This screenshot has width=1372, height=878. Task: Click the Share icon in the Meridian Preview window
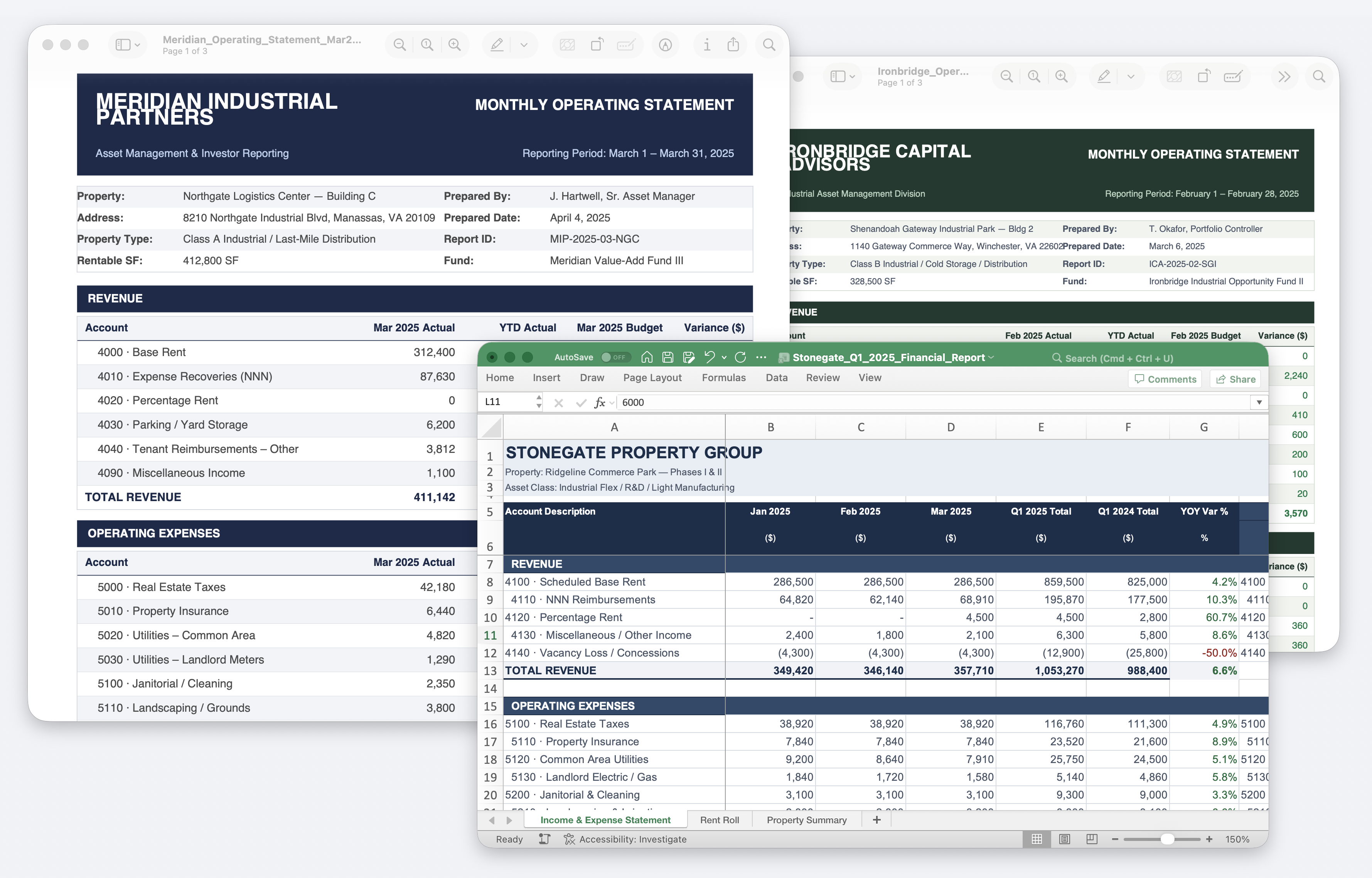pyautogui.click(x=733, y=44)
